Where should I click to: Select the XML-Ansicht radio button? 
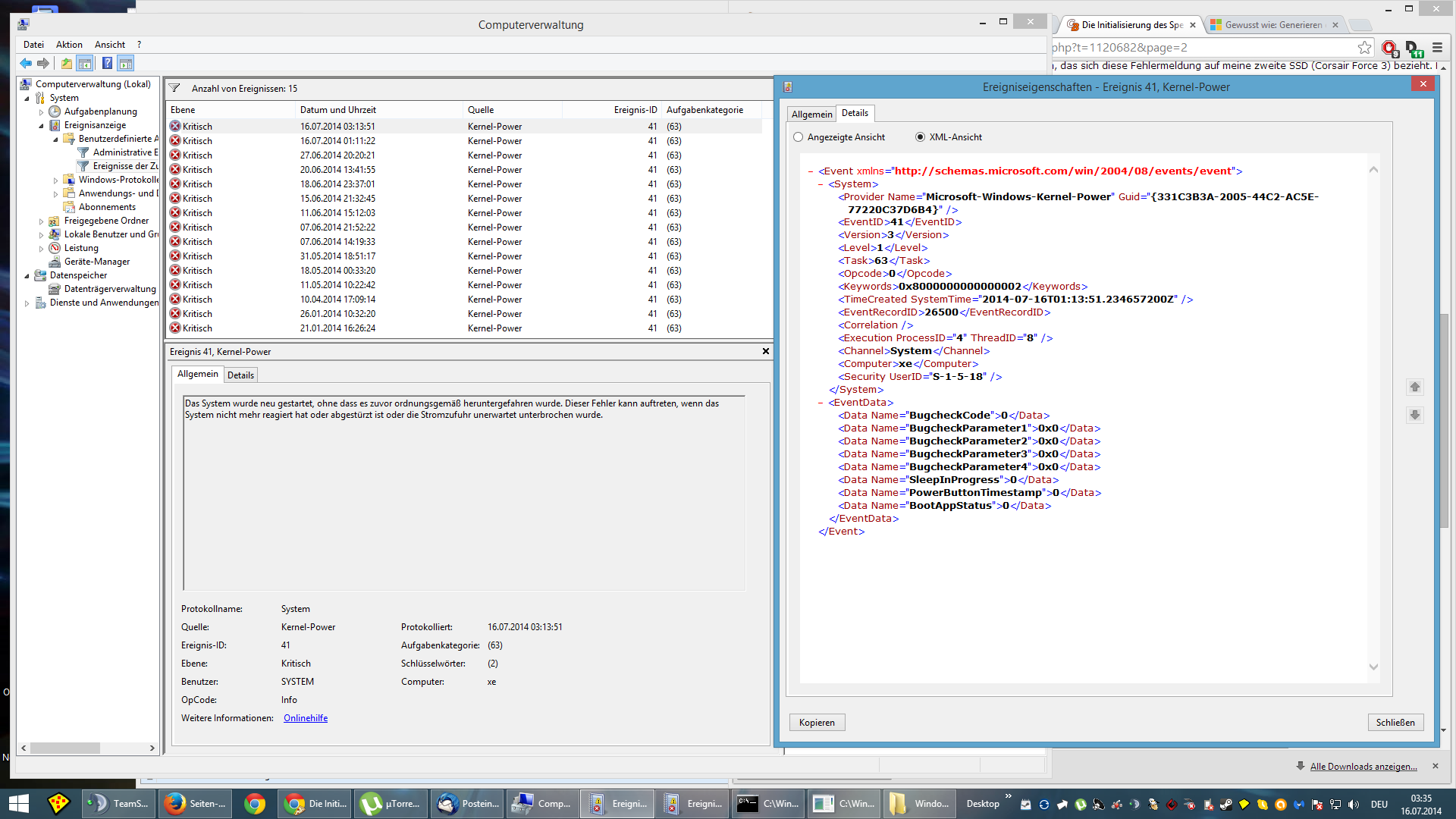[x=920, y=137]
